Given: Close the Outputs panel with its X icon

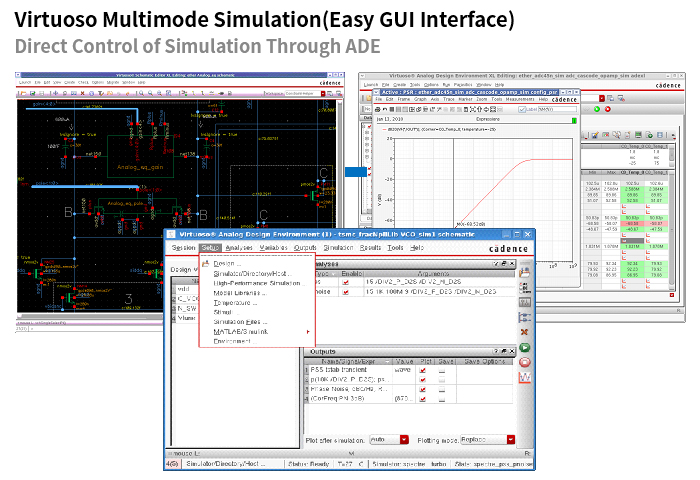Looking at the screenshot, I should click(x=512, y=351).
